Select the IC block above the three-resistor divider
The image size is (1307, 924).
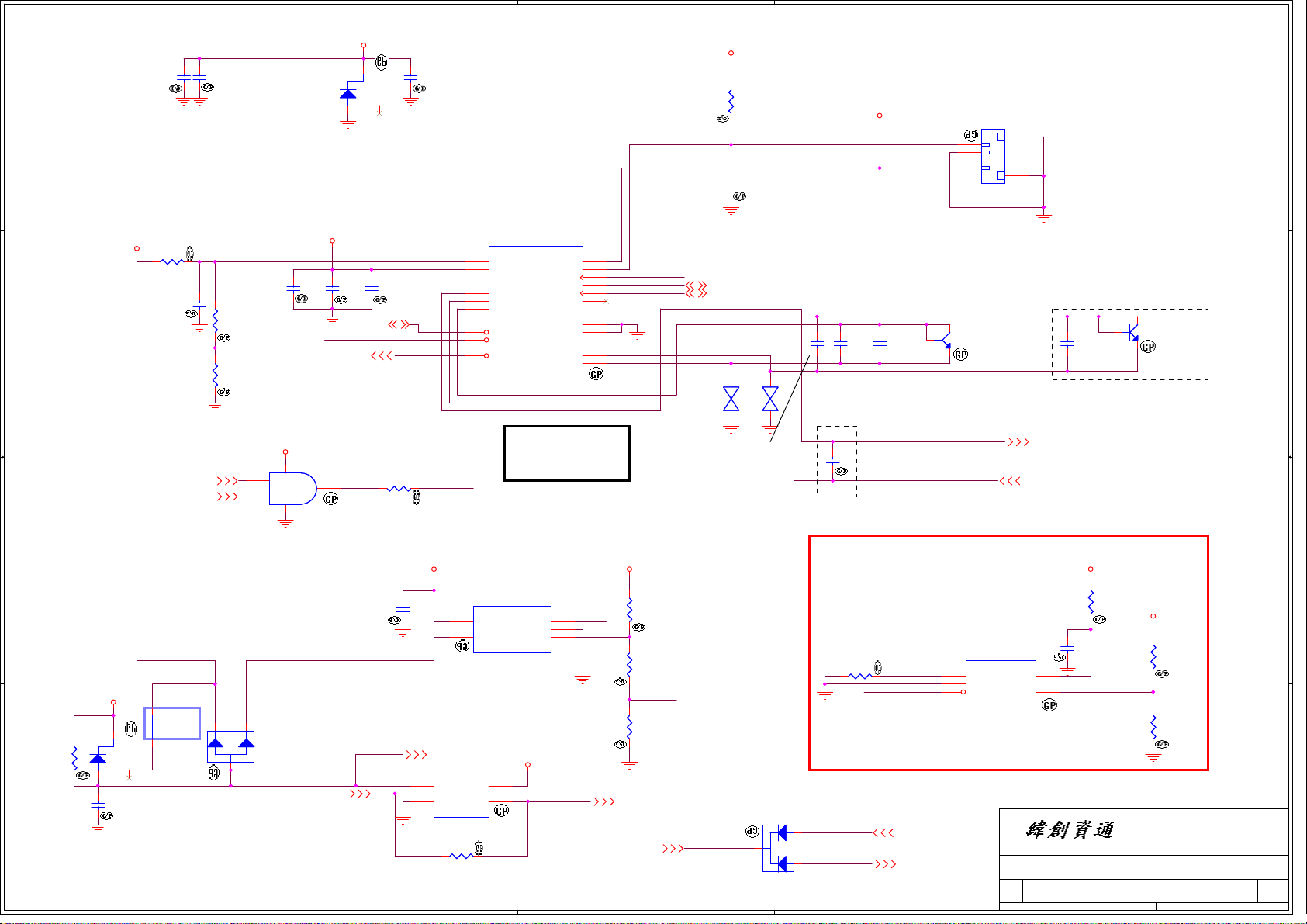click(x=512, y=629)
